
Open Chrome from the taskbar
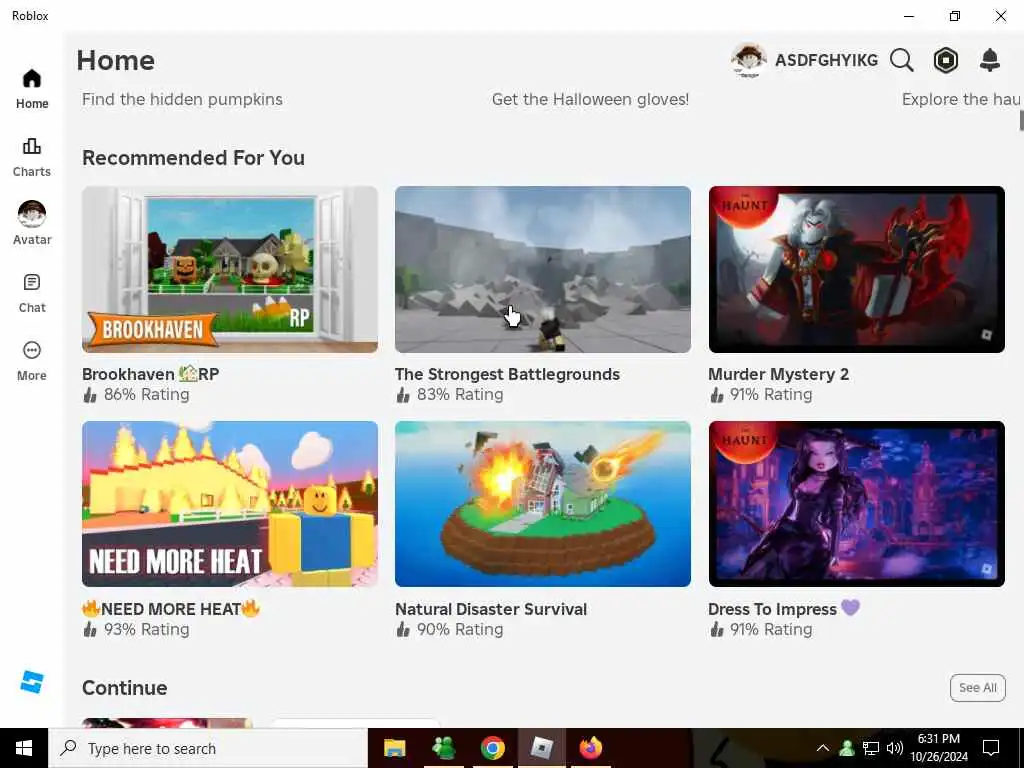[492, 748]
